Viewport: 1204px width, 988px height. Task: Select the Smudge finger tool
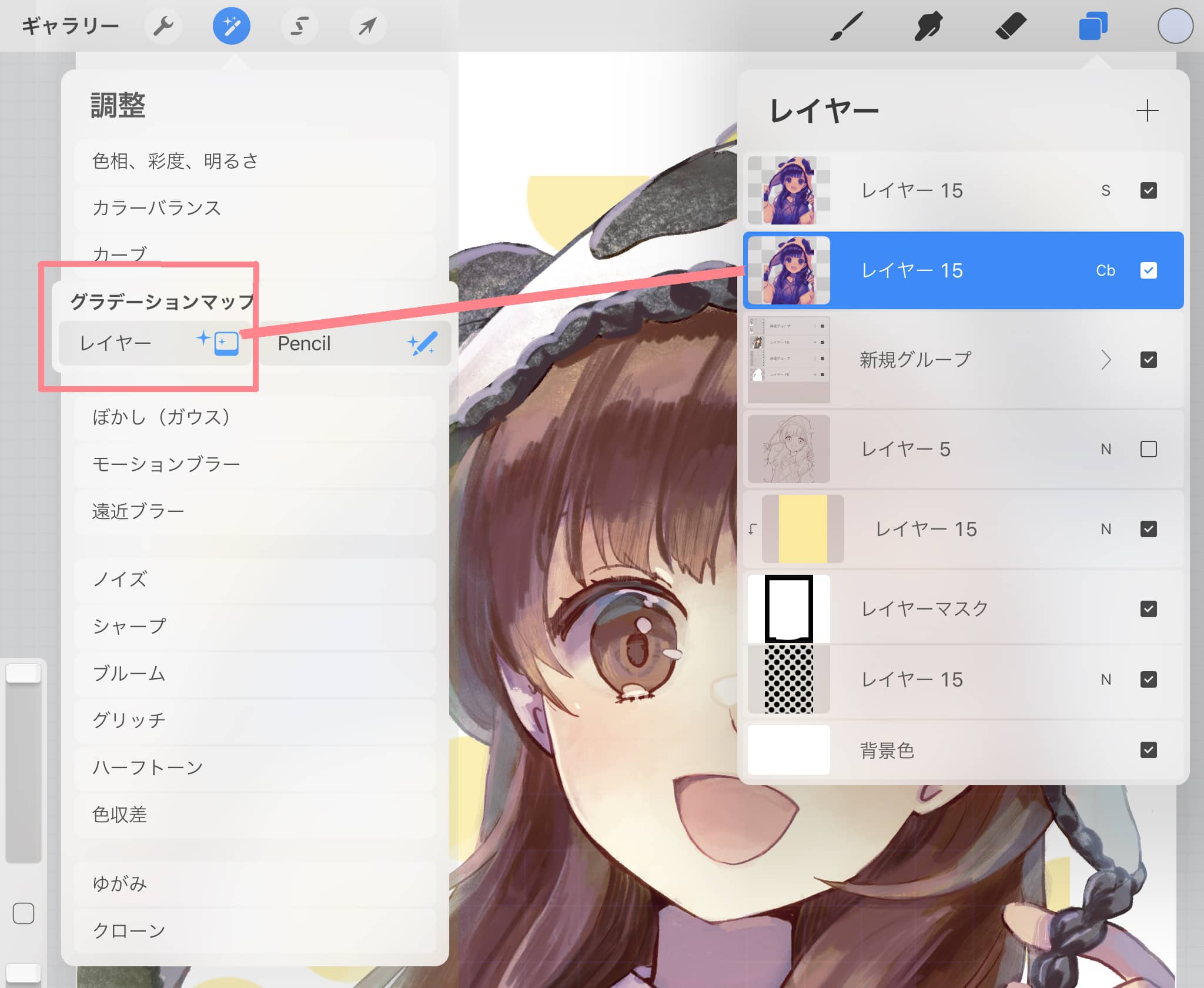click(x=928, y=26)
